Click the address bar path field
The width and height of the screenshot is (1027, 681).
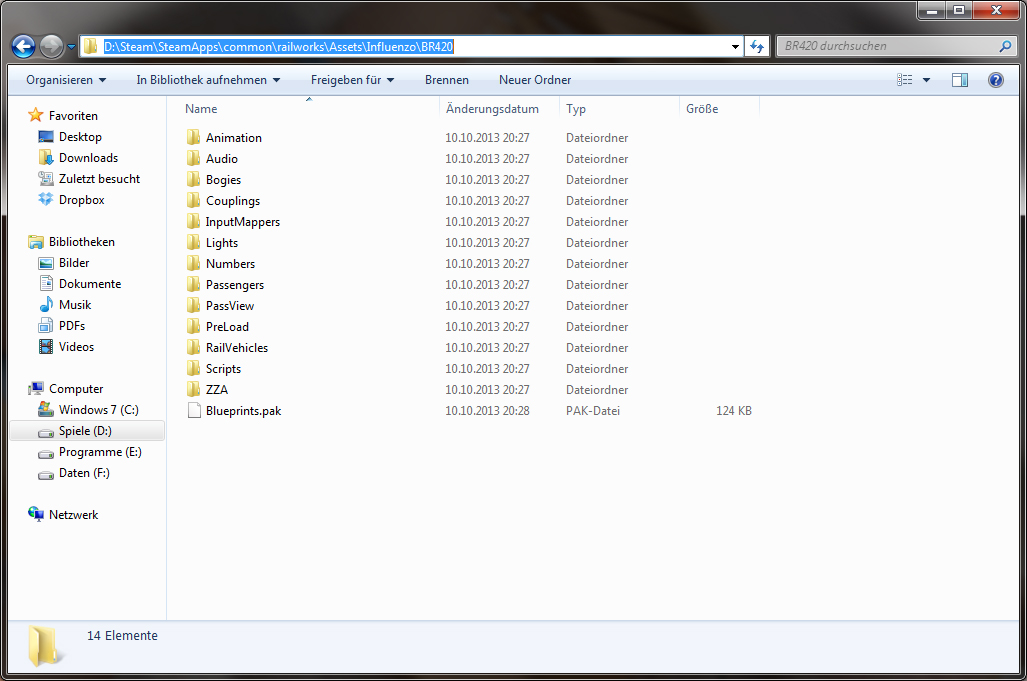point(411,46)
